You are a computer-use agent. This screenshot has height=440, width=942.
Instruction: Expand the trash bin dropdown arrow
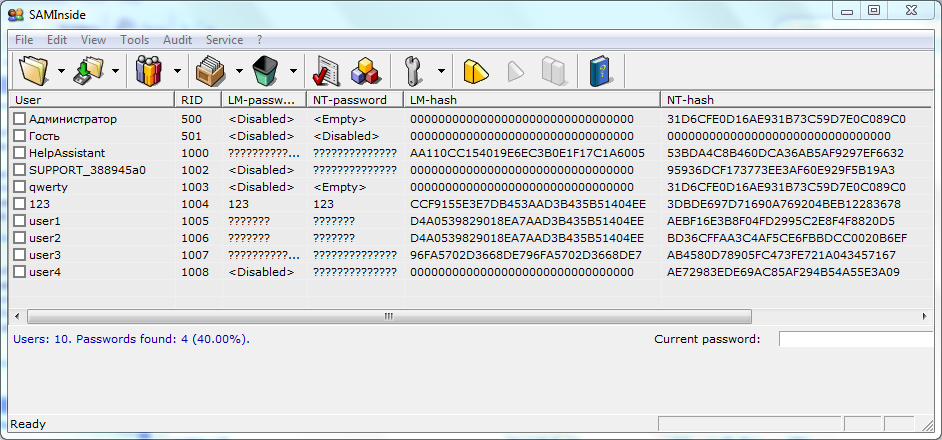coord(293,71)
